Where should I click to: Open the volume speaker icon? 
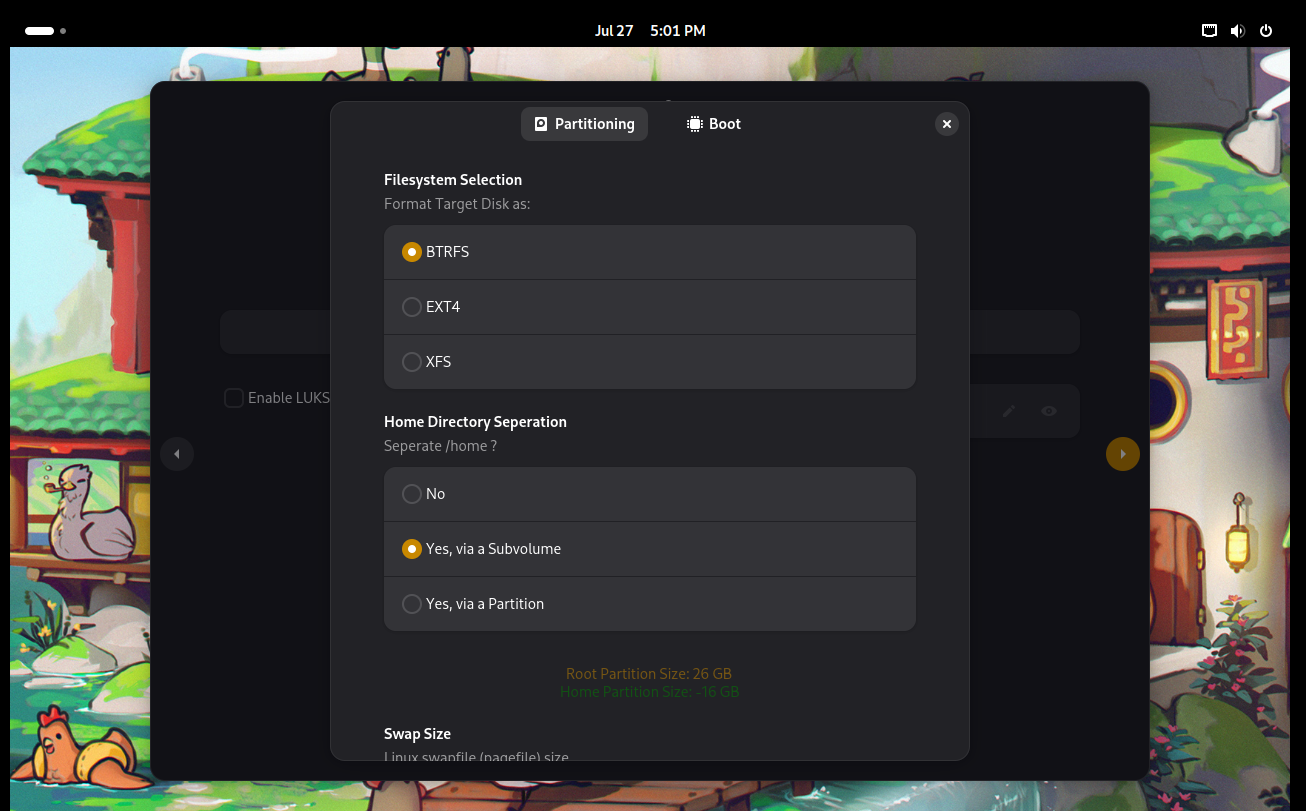[1237, 31]
